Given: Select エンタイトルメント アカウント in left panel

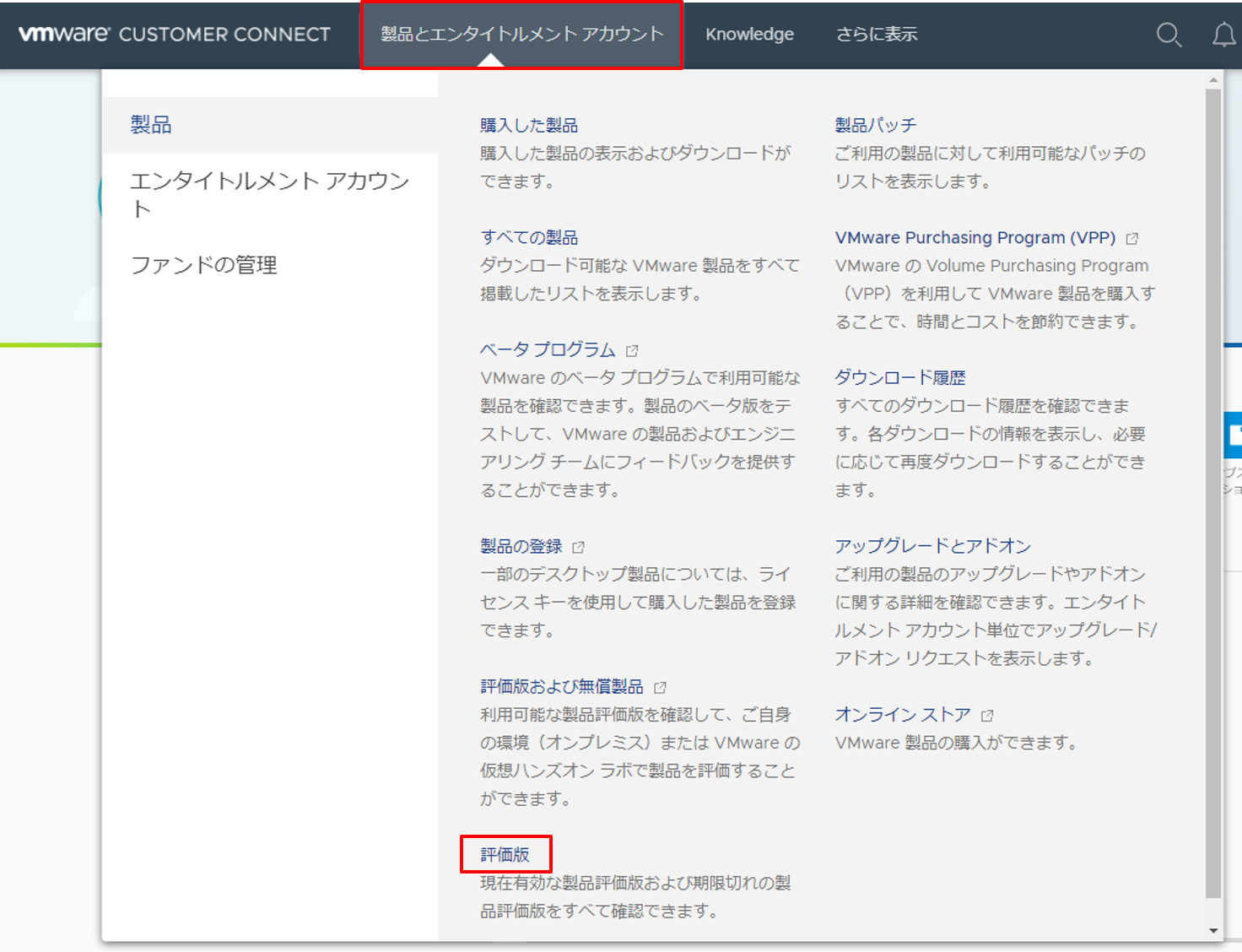Looking at the screenshot, I should [x=270, y=195].
